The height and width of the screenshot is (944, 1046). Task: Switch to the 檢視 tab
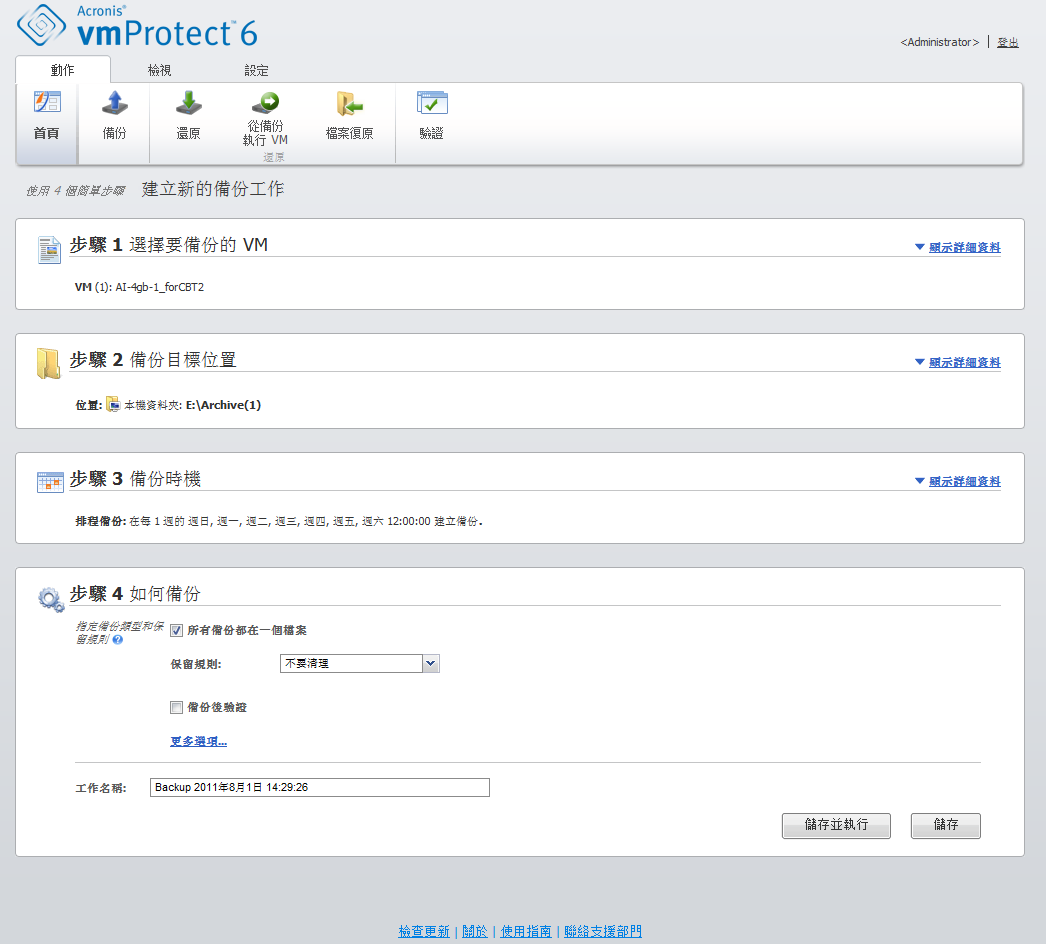(x=159, y=71)
